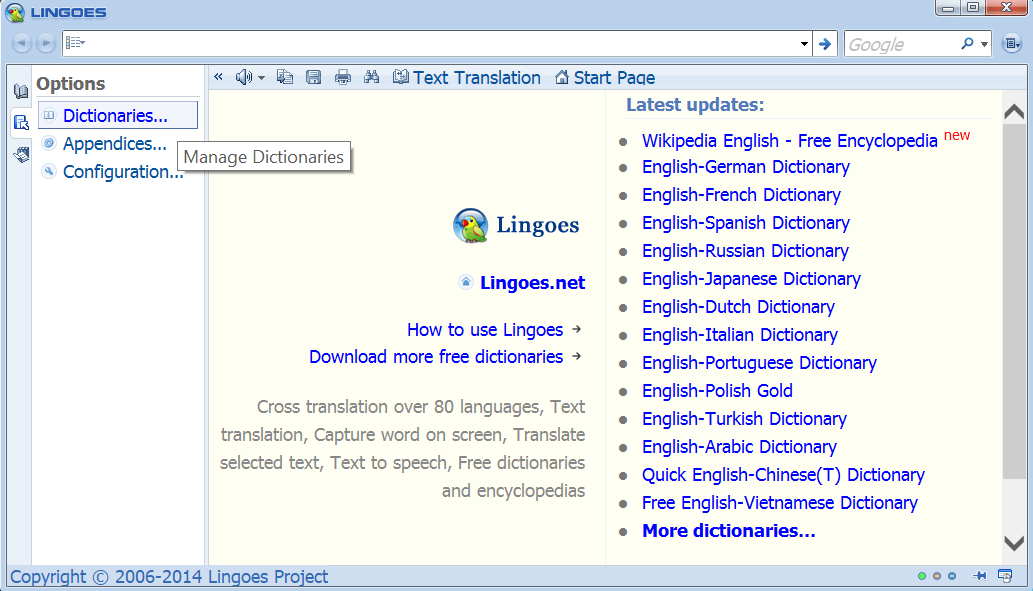
Task: Open the index list icon in the search box
Action: coord(75,43)
